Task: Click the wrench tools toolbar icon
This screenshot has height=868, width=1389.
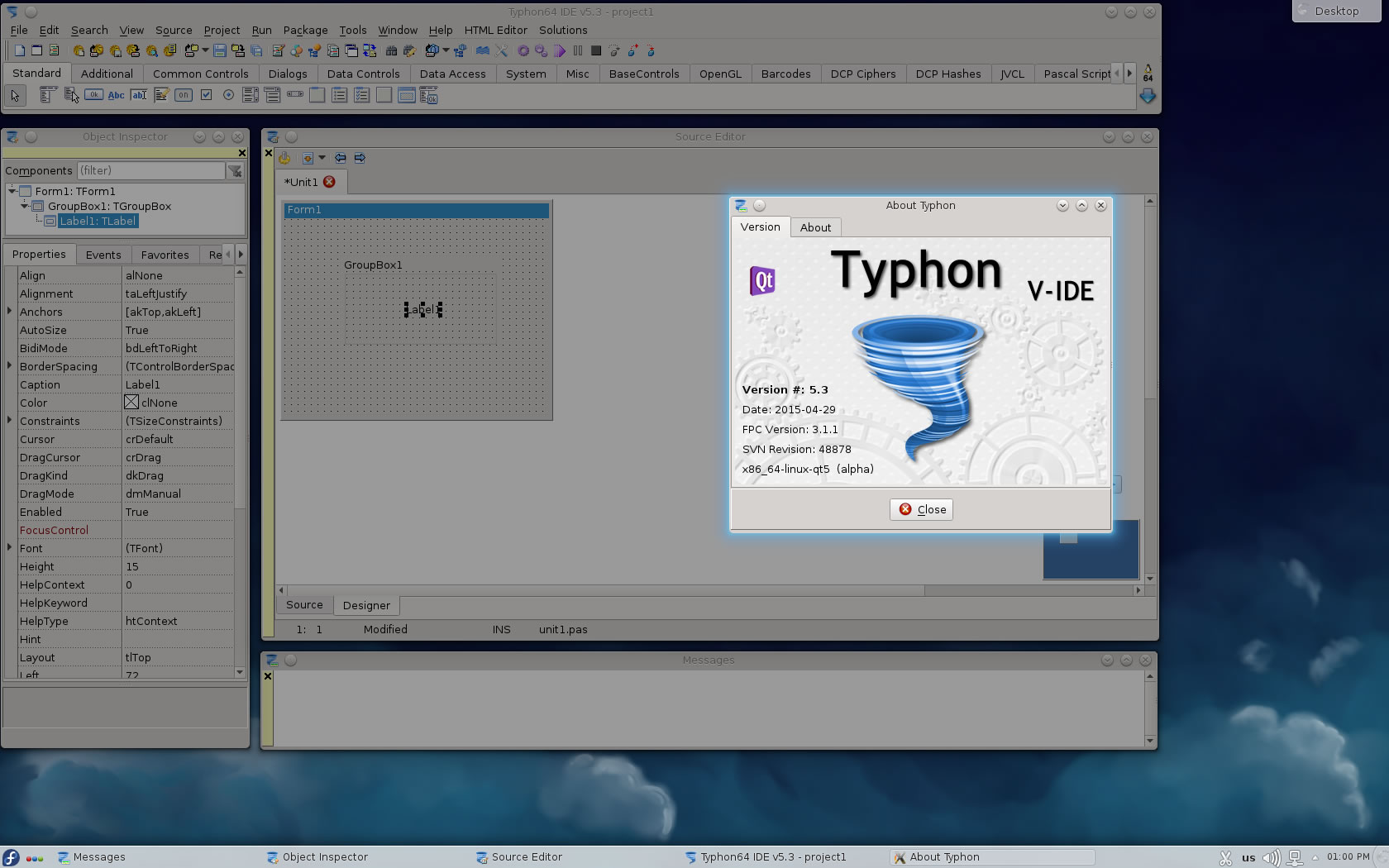Action: [501, 50]
